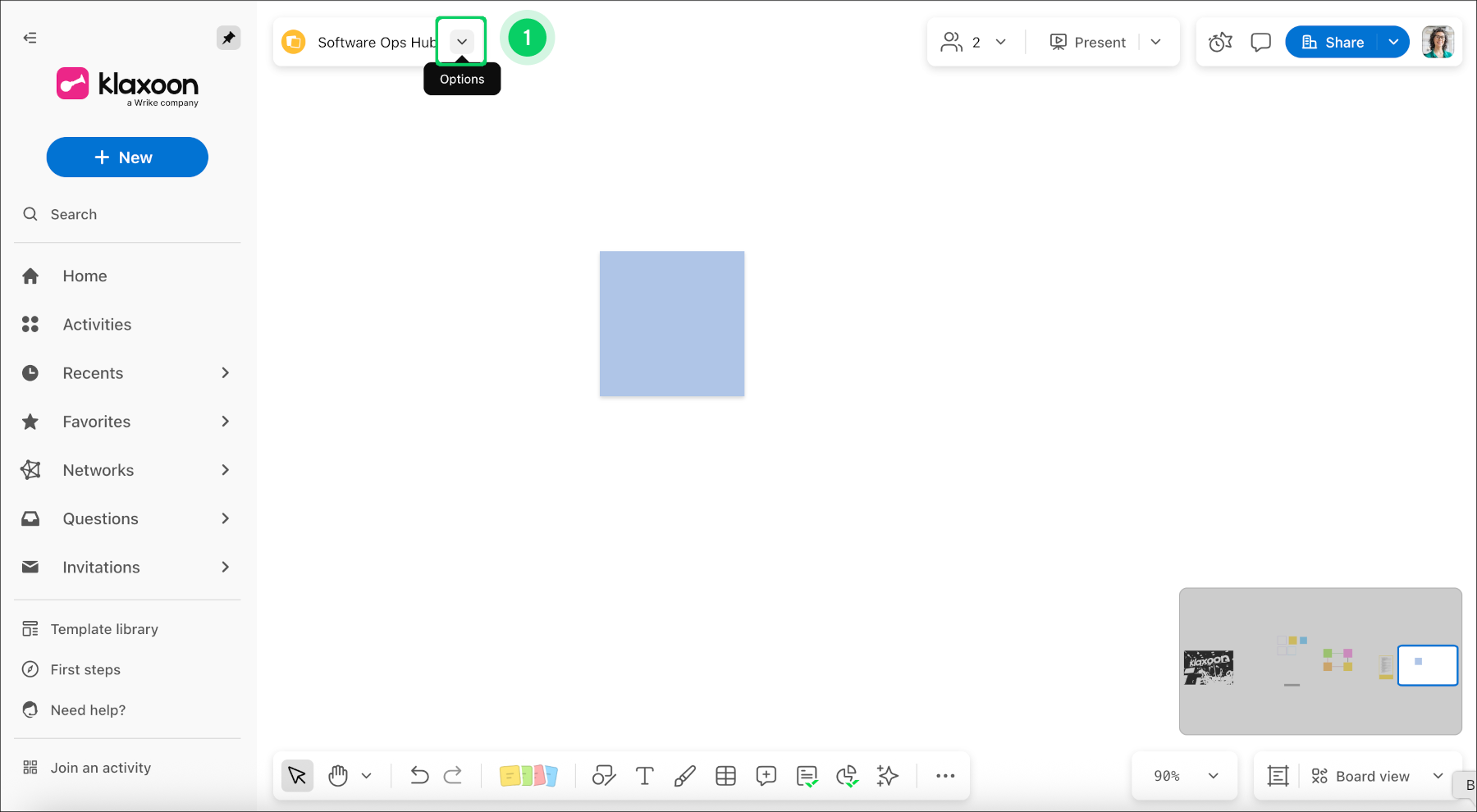Open the chat panel
Viewport: 1477px width, 812px height.
point(1260,41)
